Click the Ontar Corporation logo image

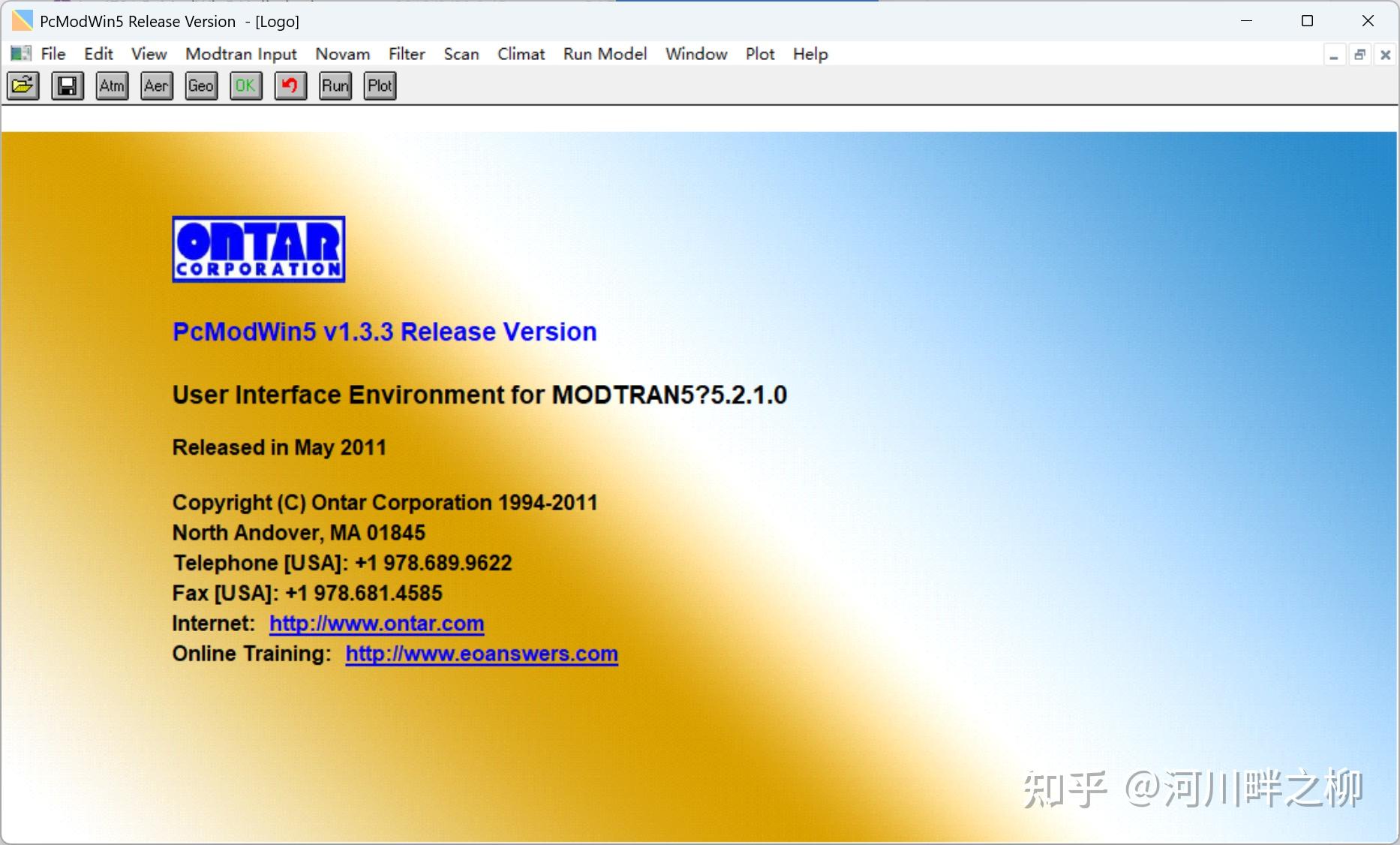(x=259, y=249)
